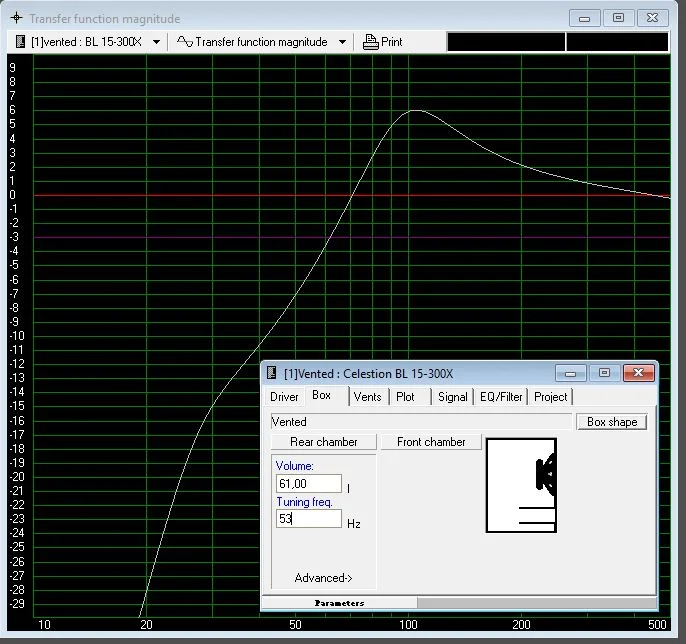Switch to the Project tab

pyautogui.click(x=550, y=397)
